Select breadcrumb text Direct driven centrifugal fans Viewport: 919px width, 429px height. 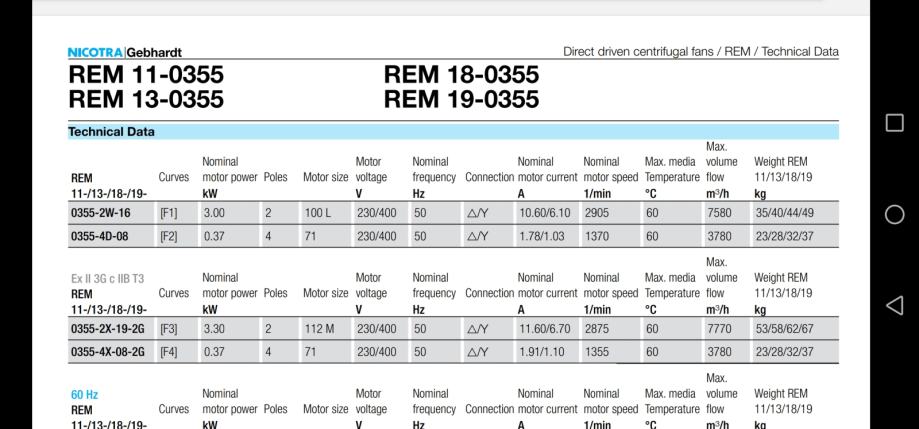click(x=638, y=52)
